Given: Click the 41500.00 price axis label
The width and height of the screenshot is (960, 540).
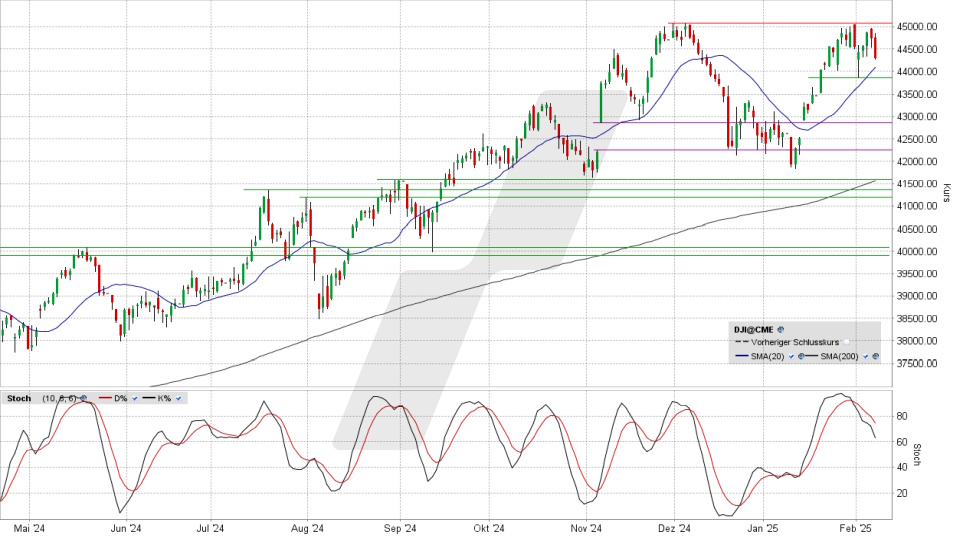Looking at the screenshot, I should (x=917, y=184).
